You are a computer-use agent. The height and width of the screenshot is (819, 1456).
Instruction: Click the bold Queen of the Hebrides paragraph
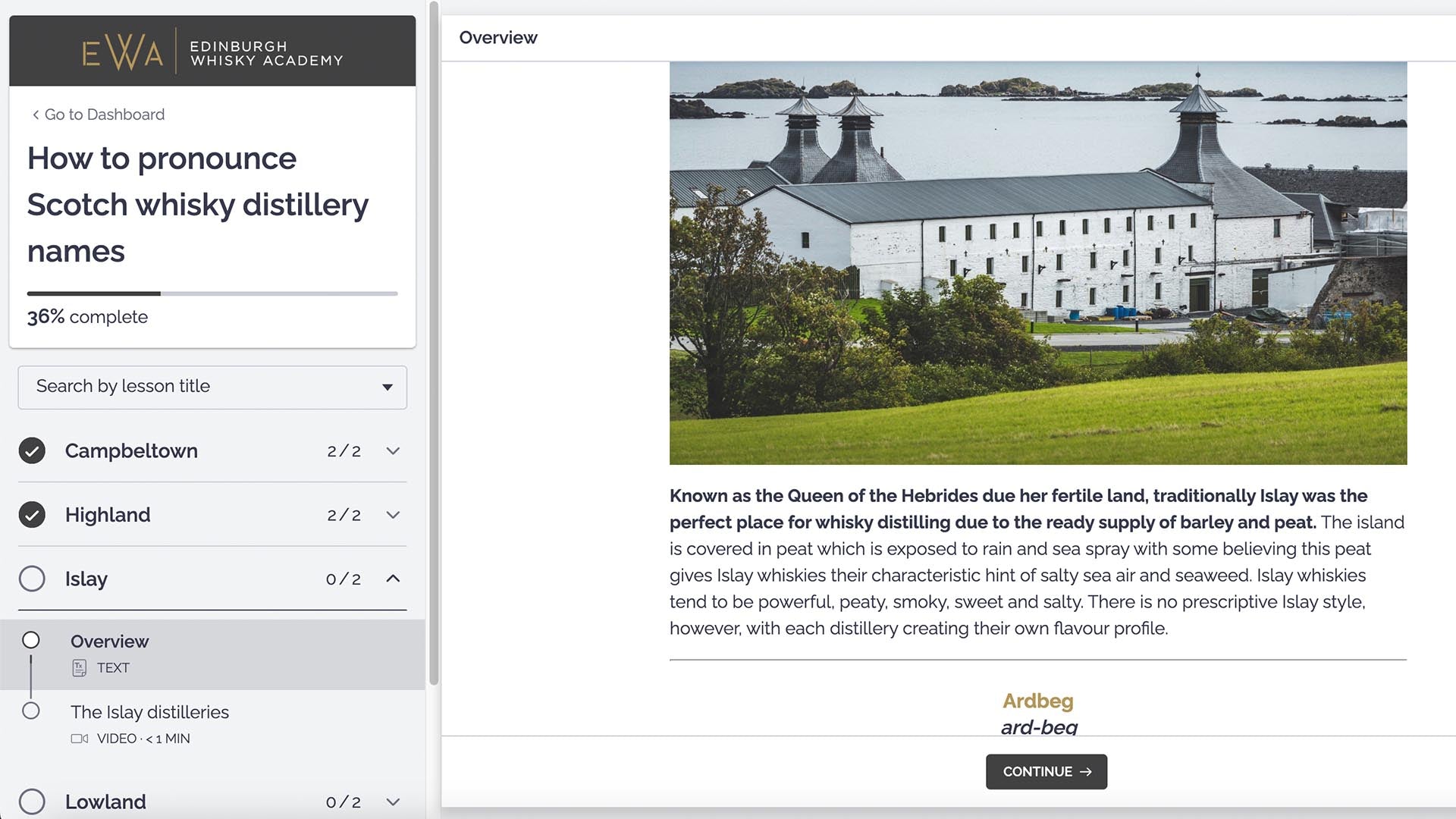click(1018, 509)
